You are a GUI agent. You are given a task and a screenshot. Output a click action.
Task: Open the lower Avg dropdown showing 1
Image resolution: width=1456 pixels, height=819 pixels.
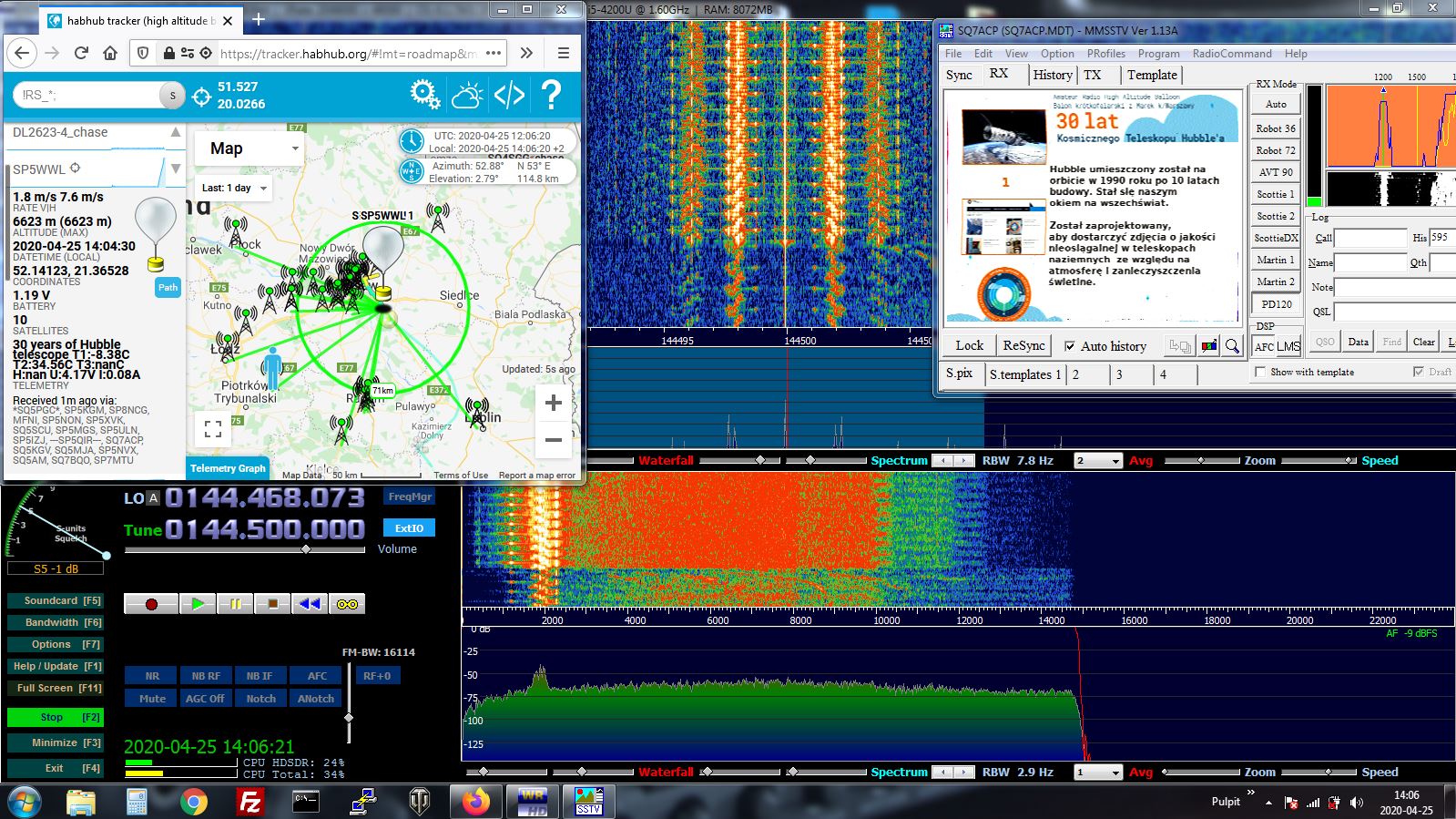[1098, 773]
